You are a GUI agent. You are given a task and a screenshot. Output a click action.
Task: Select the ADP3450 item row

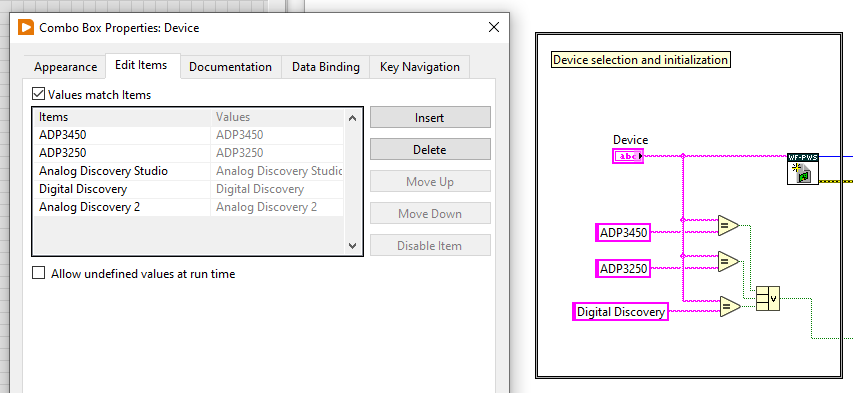tap(122, 135)
